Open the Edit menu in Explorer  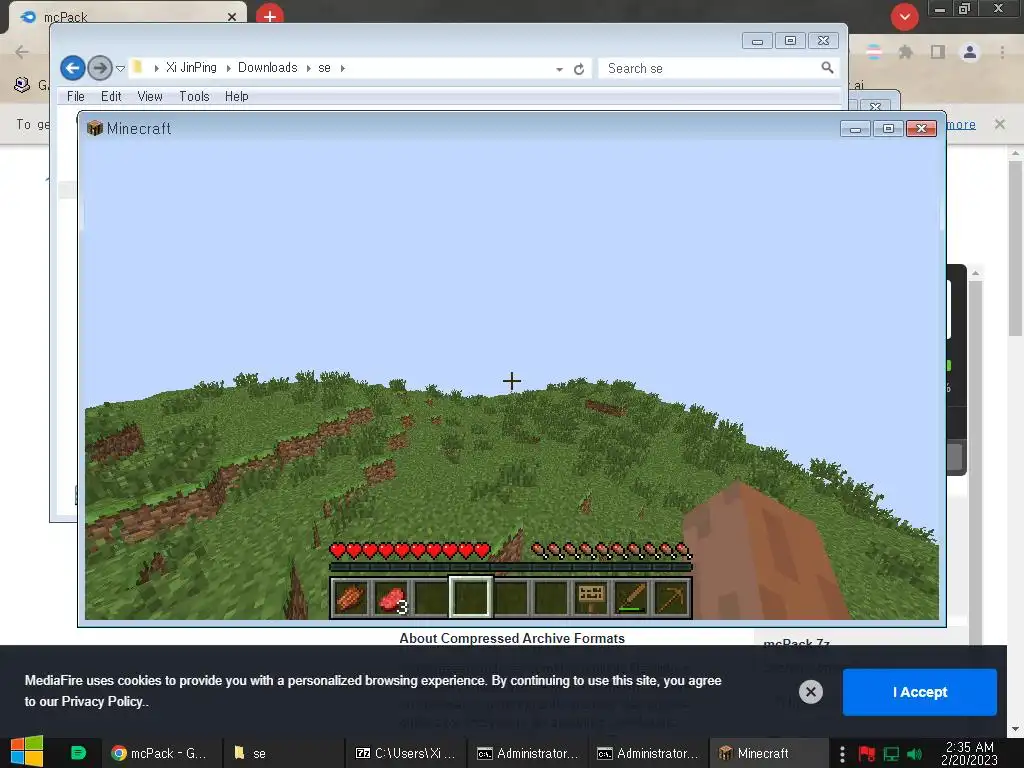[111, 96]
